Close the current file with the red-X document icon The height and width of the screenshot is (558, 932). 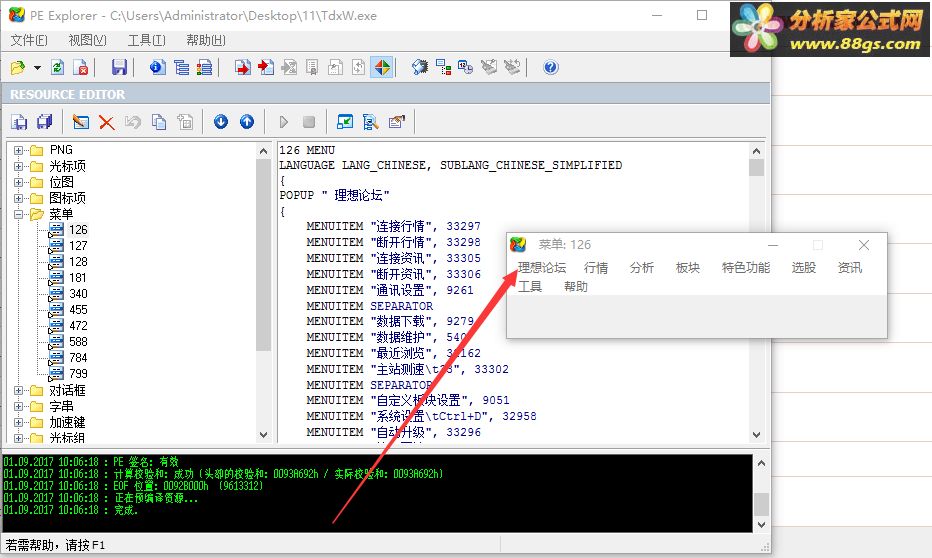coord(81,68)
